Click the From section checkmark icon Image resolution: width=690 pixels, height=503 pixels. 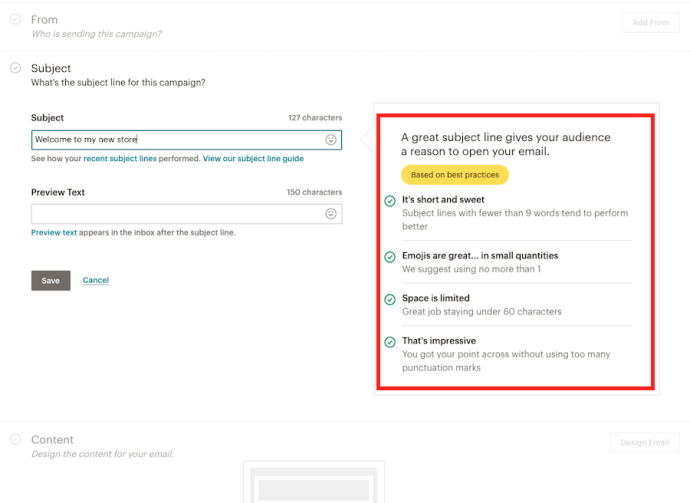(x=15, y=19)
